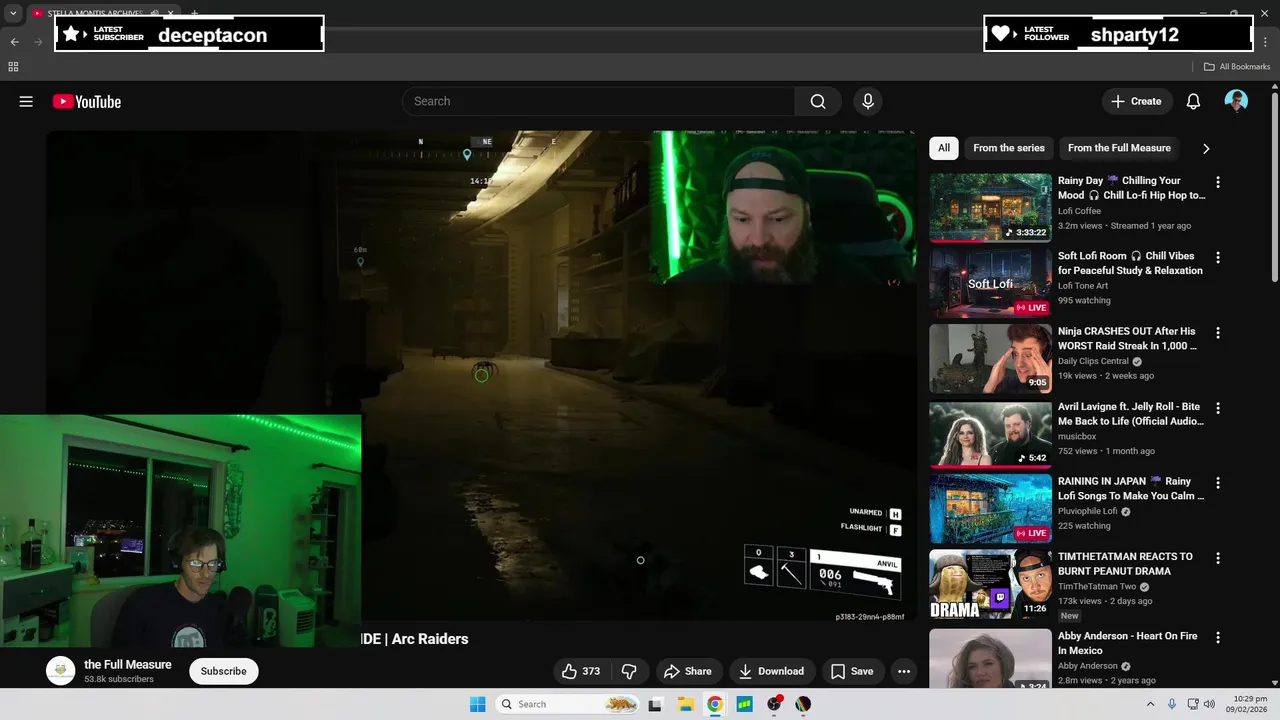Image resolution: width=1280 pixels, height=720 pixels.
Task: Click the Windows taskbar search box
Action: [566, 704]
